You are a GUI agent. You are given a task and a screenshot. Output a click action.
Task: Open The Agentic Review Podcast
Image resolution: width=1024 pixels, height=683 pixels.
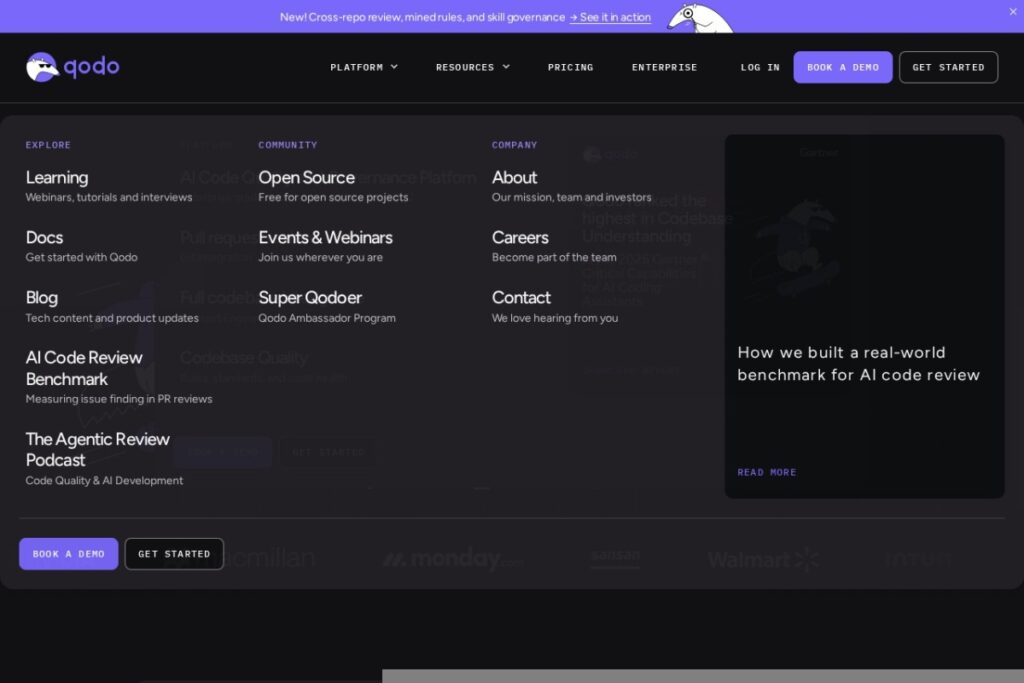pyautogui.click(x=97, y=449)
